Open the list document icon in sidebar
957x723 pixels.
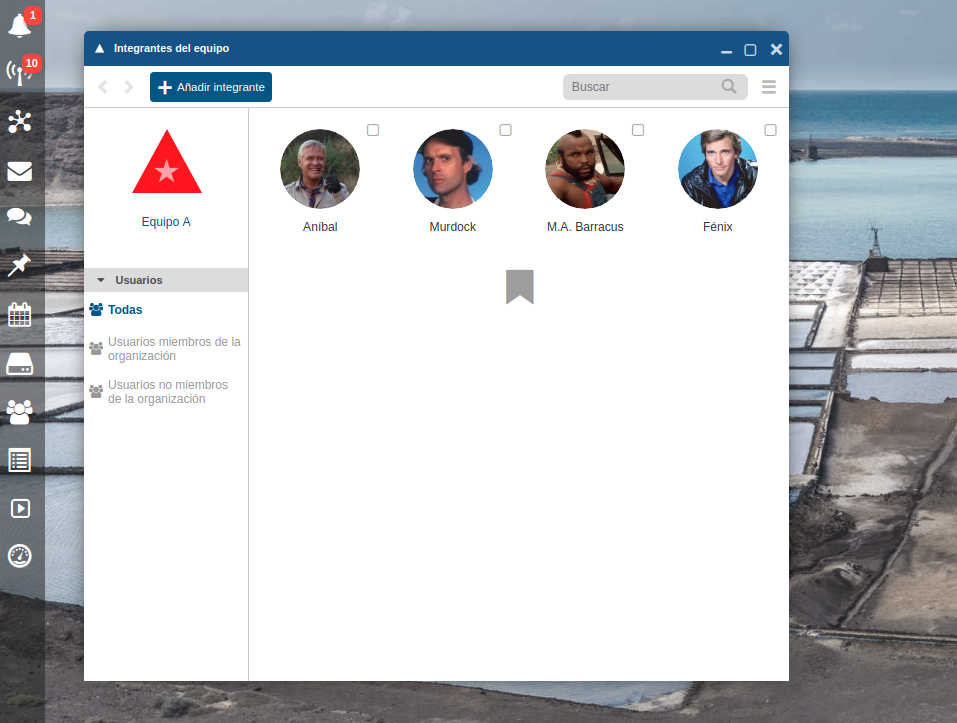coord(20,460)
